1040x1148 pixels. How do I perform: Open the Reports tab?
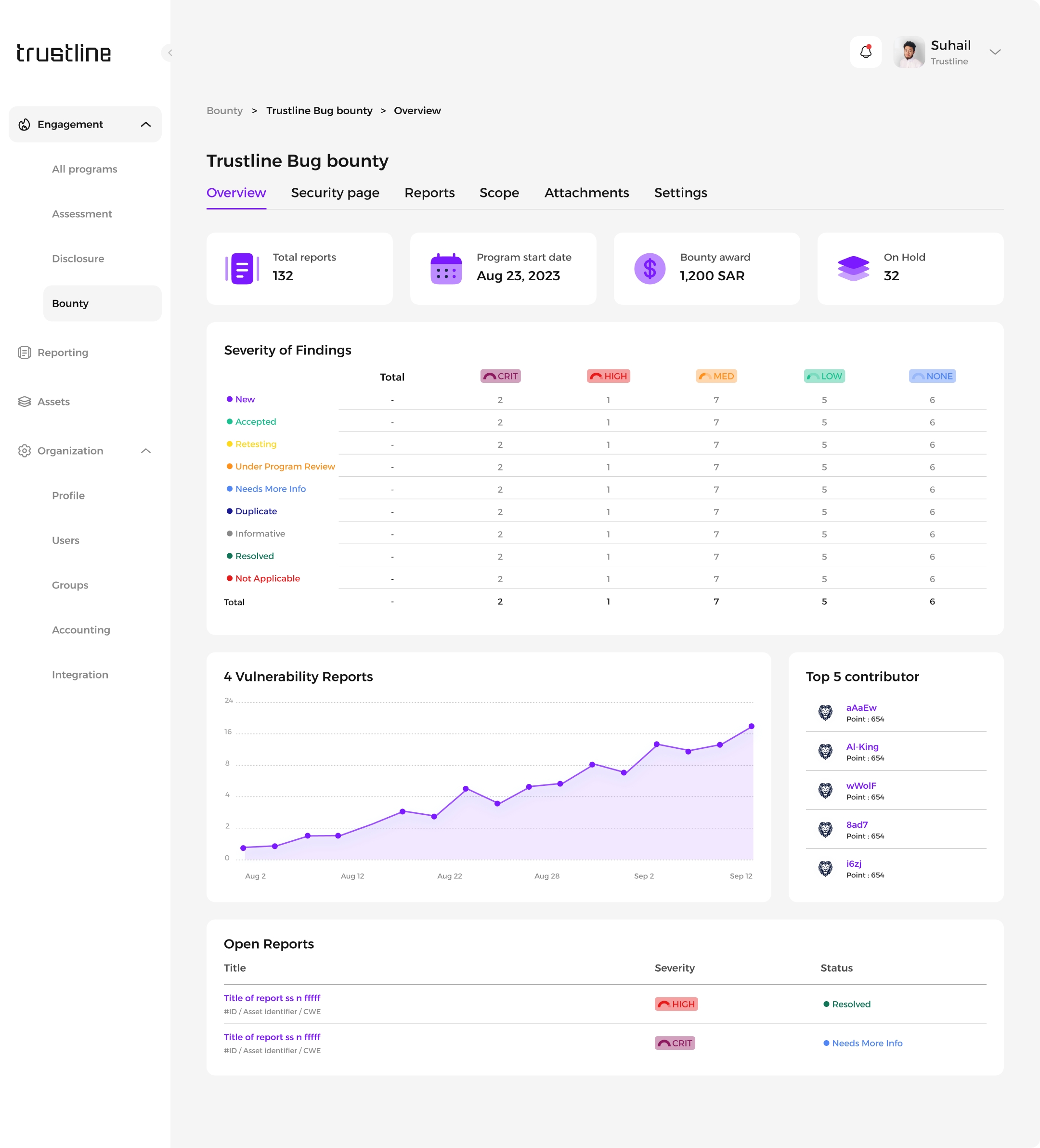(429, 193)
